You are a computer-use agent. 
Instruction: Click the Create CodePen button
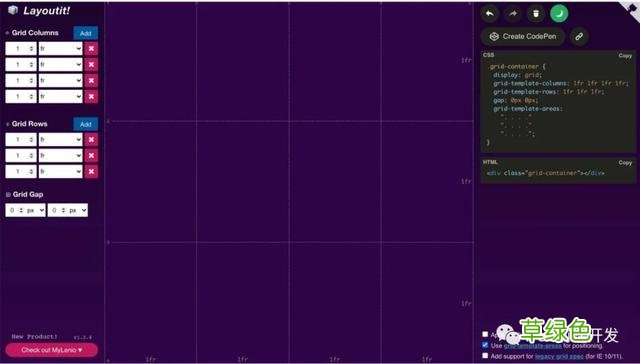(523, 36)
